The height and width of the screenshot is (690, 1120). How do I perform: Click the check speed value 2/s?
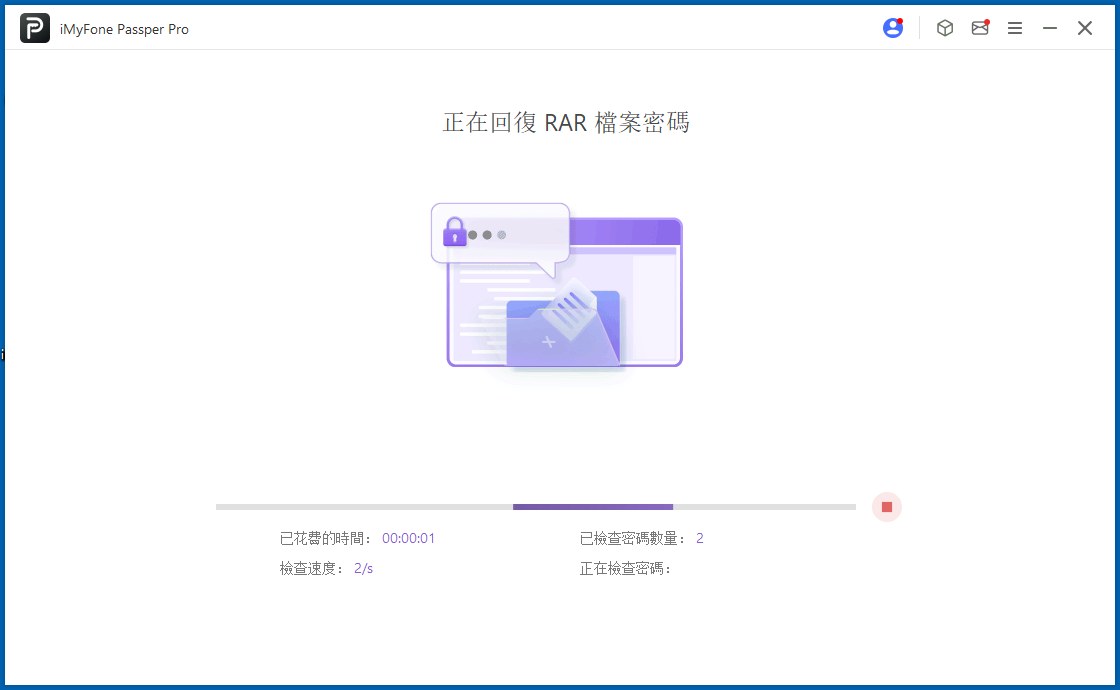(x=364, y=569)
